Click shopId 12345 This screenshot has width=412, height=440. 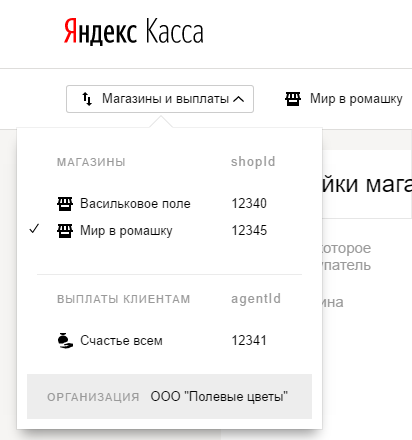pos(249,230)
